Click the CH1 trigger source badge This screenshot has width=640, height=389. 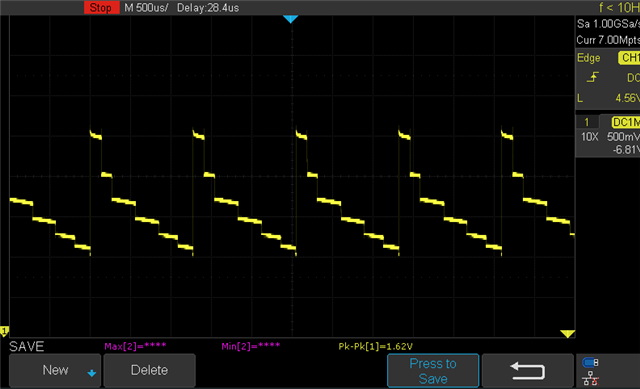pyautogui.click(x=629, y=58)
